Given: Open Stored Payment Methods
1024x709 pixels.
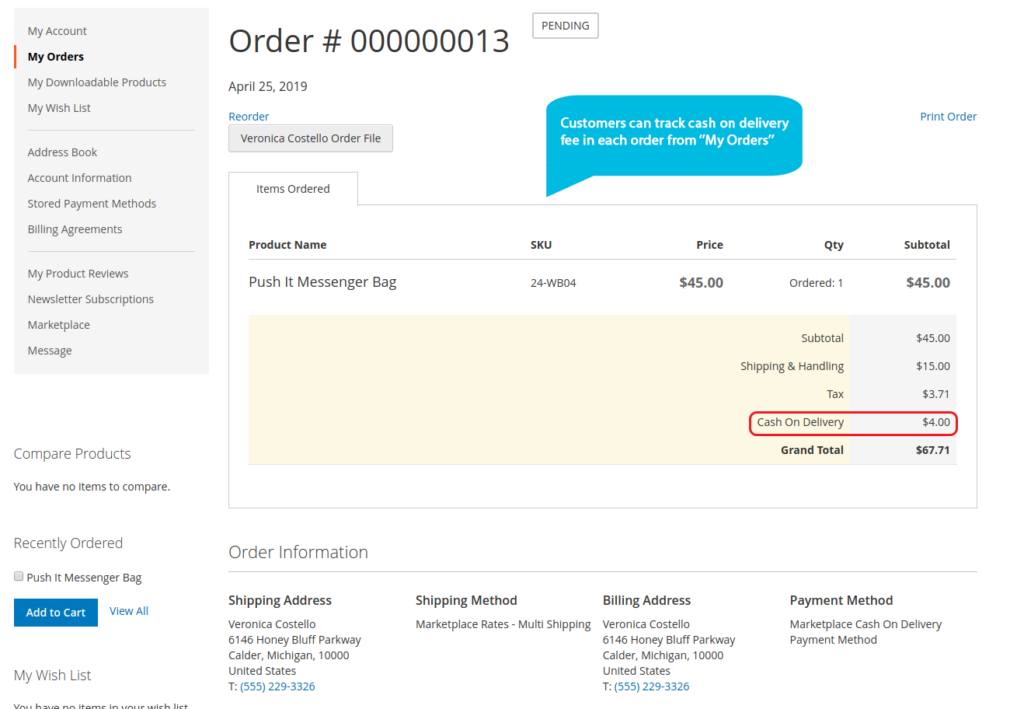Looking at the screenshot, I should (x=92, y=204).
